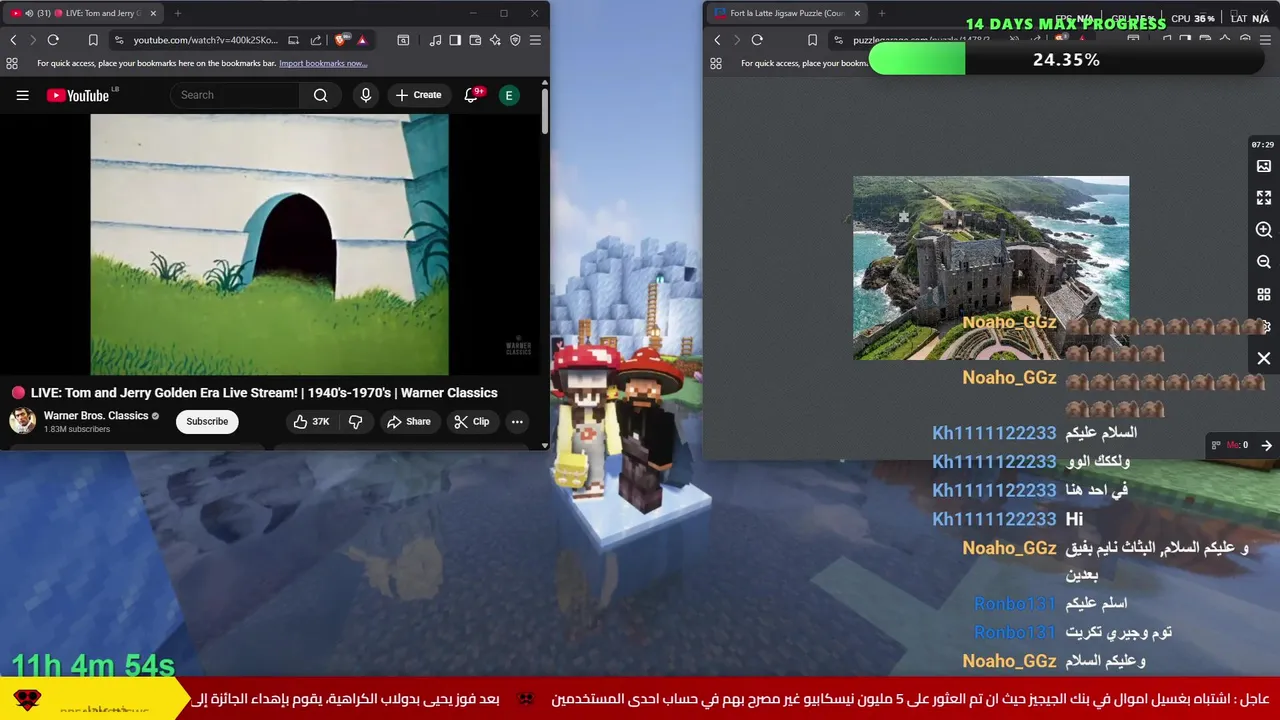Go back in the YouTube browser window
Viewport: 1280px width, 720px height.
pos(13,40)
